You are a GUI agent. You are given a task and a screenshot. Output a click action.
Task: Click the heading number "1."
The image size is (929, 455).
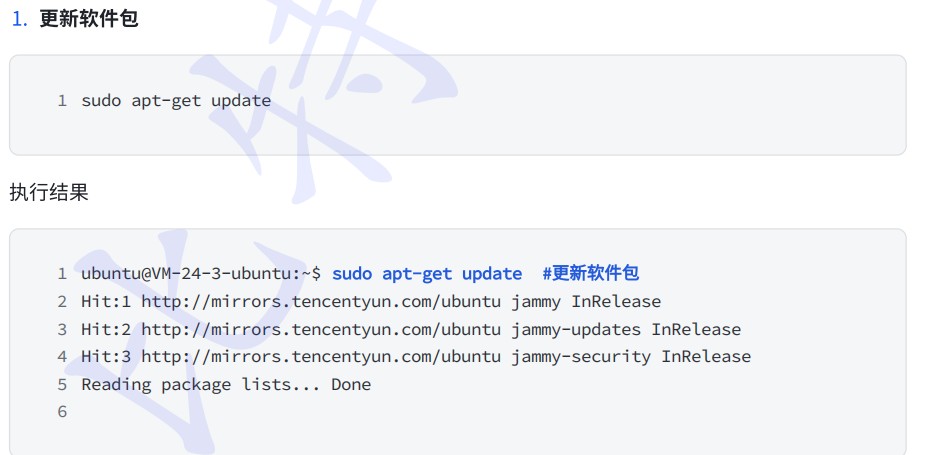click(19, 19)
